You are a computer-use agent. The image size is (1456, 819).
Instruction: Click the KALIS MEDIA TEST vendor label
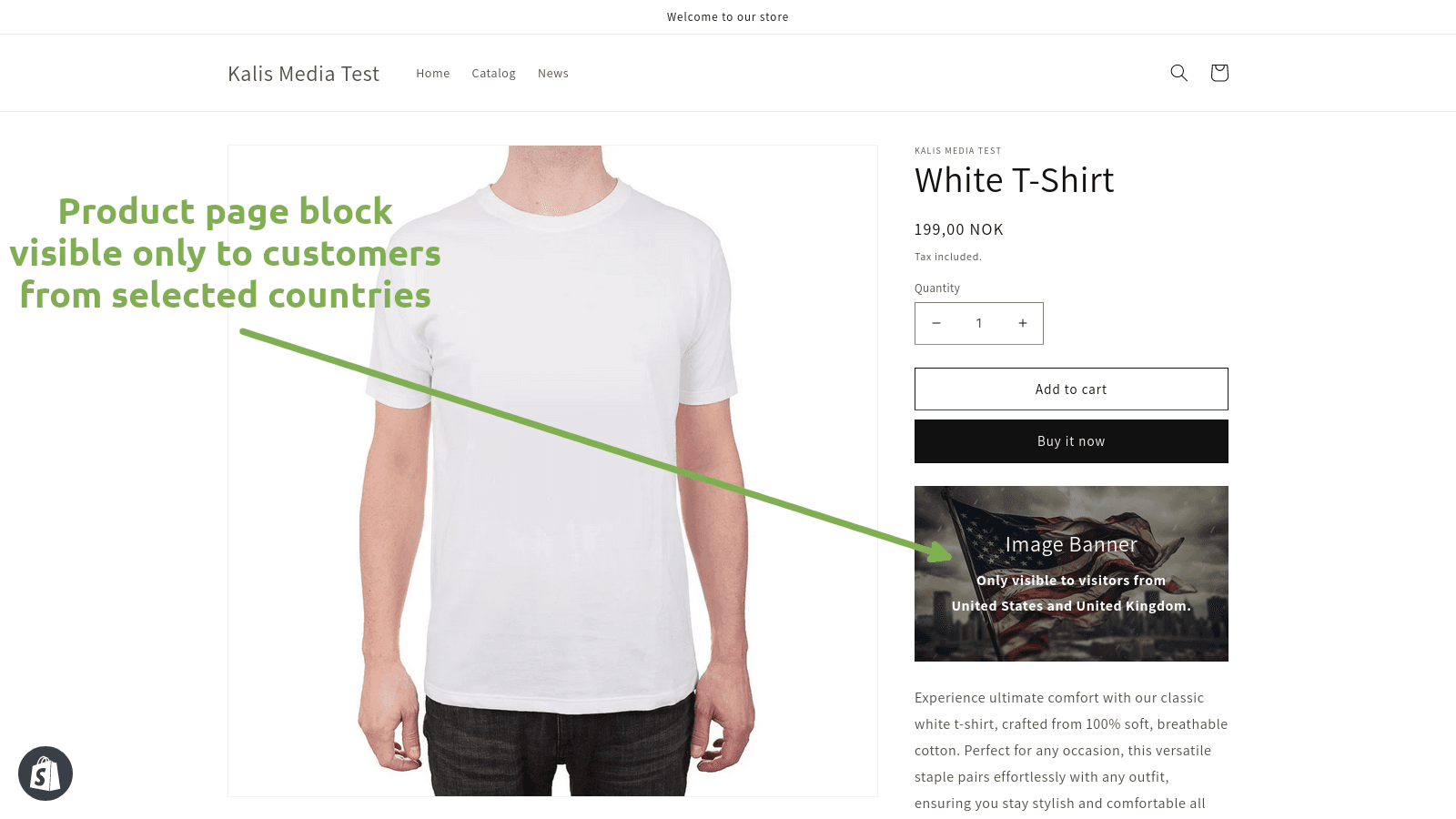tap(957, 151)
